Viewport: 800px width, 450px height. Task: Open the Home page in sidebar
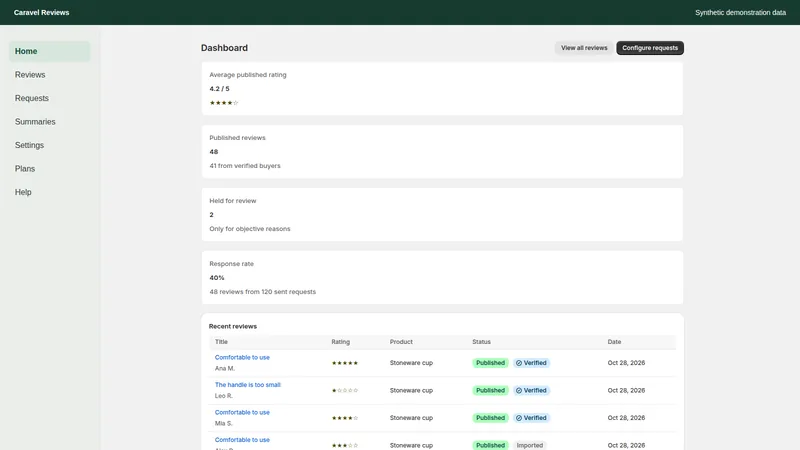[x=49, y=52]
